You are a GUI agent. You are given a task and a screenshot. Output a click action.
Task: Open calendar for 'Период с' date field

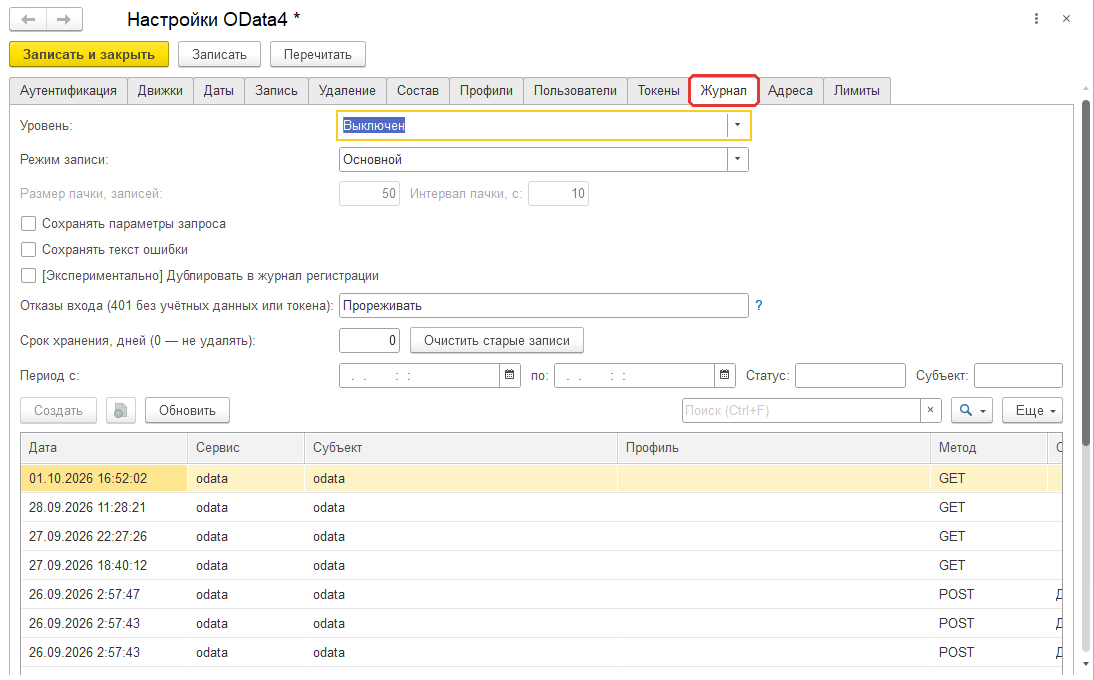point(509,375)
